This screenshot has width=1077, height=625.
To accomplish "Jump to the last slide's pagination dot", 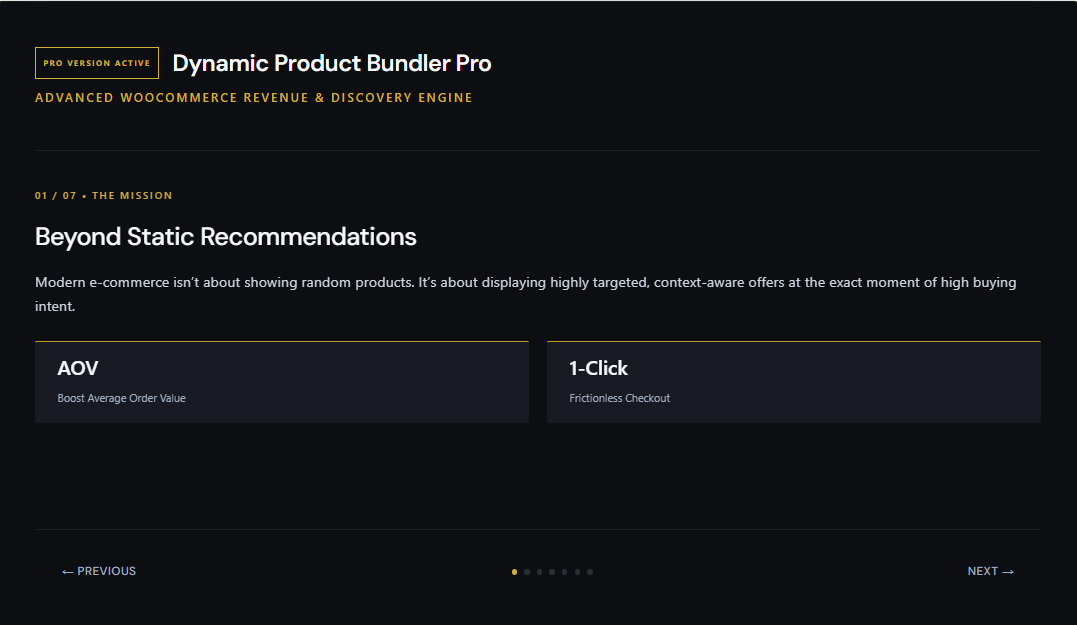I will coord(590,571).
